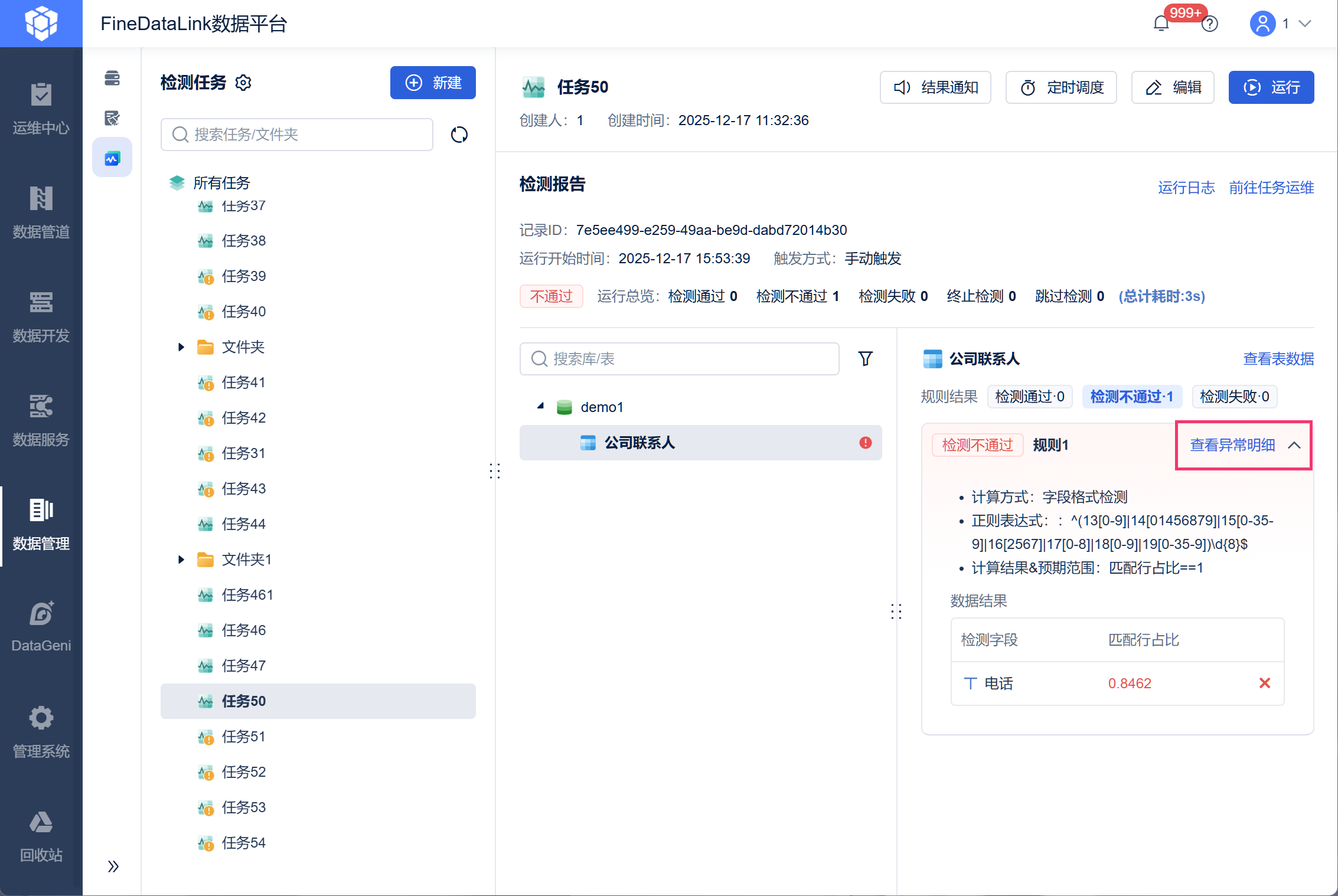Open the 运行日志 link
Screen dimensions: 1338x896
[x=1186, y=188]
